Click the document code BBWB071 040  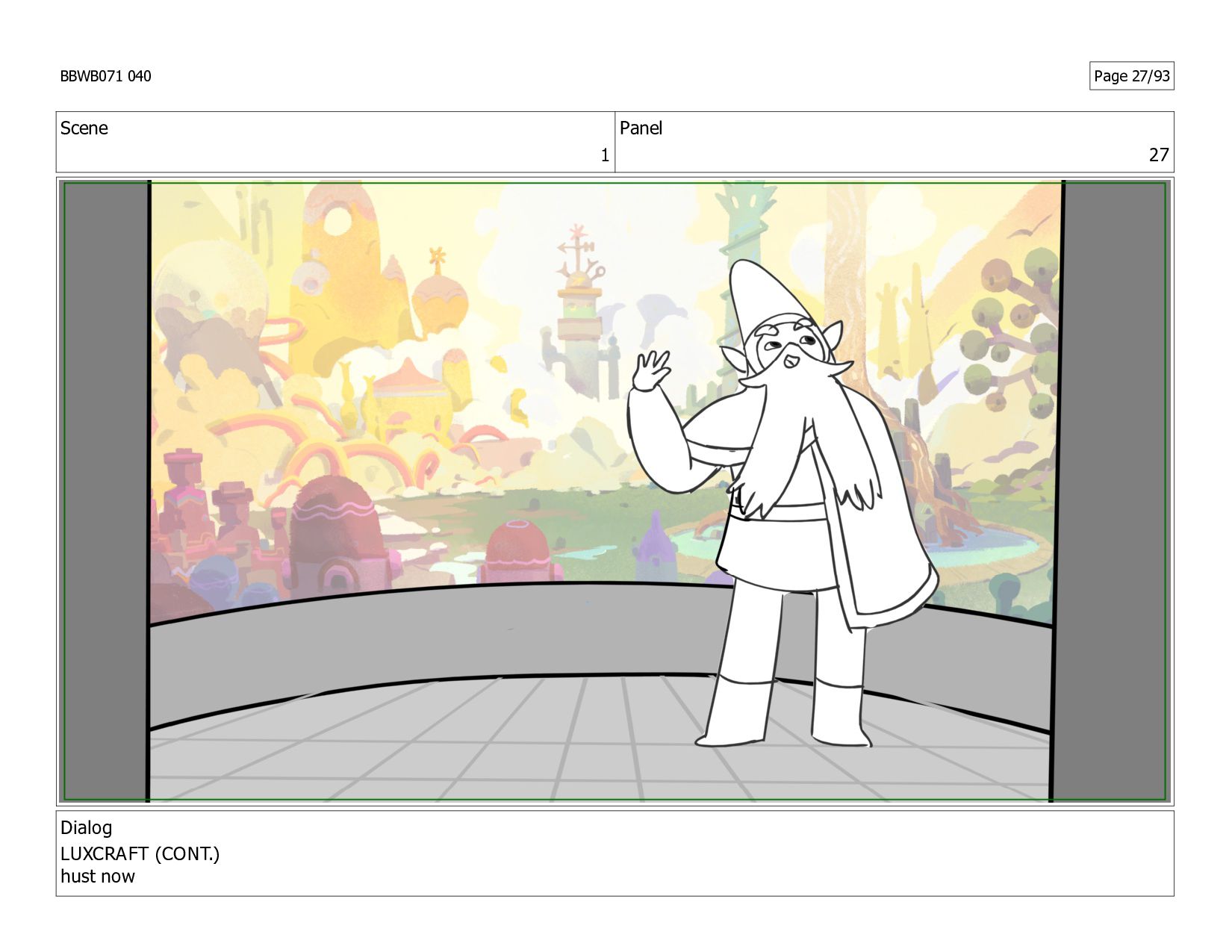(105, 76)
